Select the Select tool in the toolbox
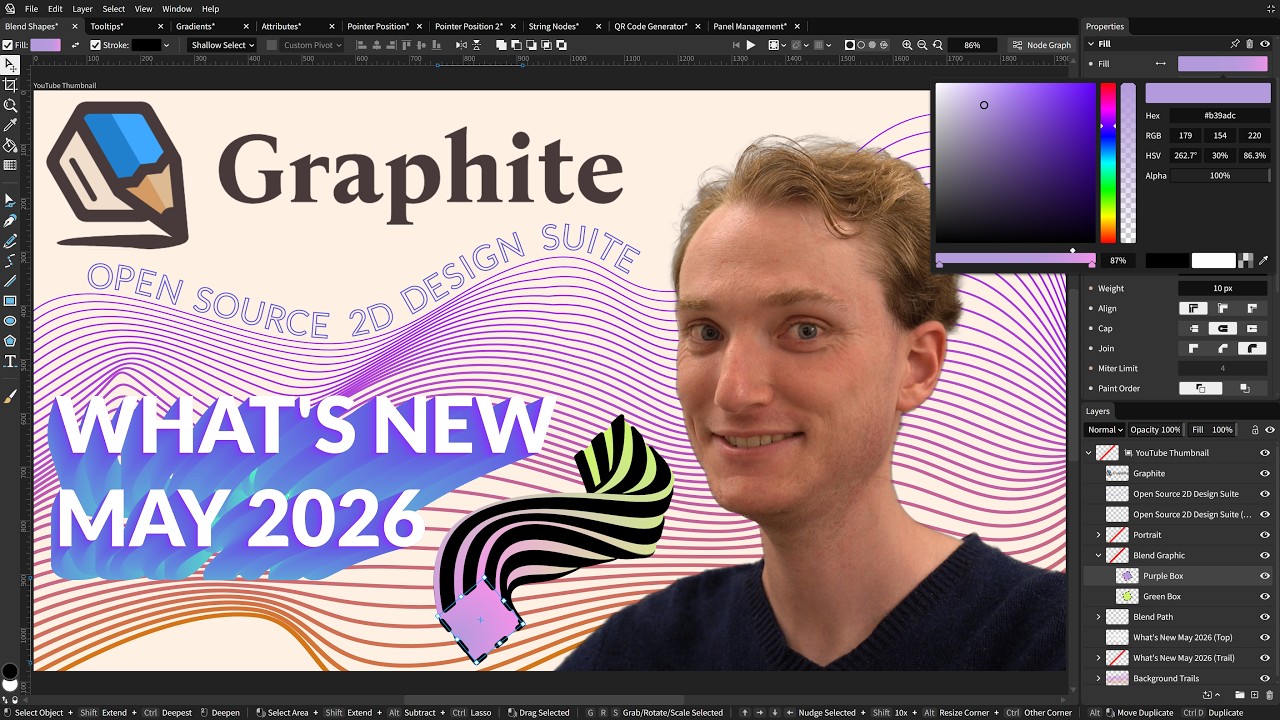1280x720 pixels. [x=10, y=65]
